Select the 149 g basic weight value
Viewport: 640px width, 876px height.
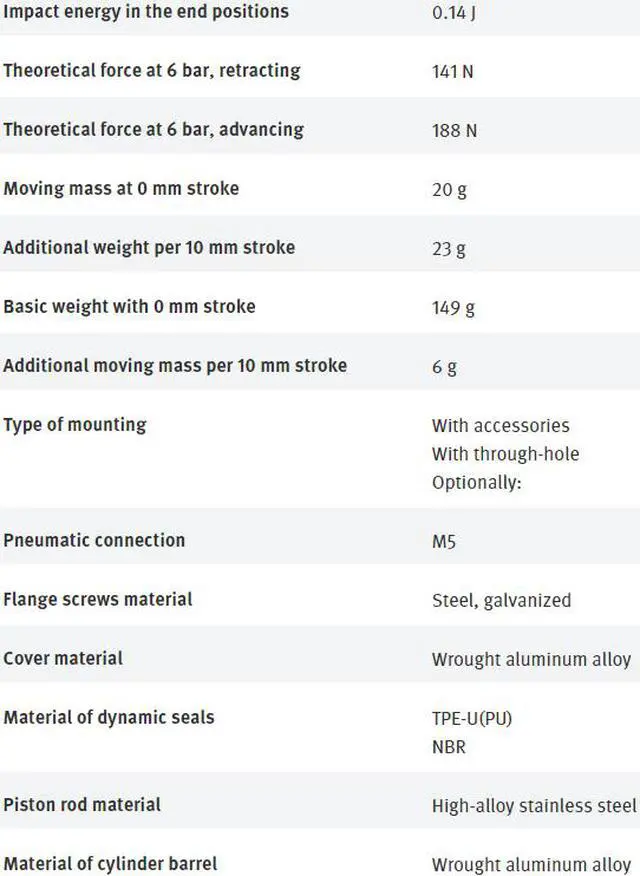tap(453, 307)
